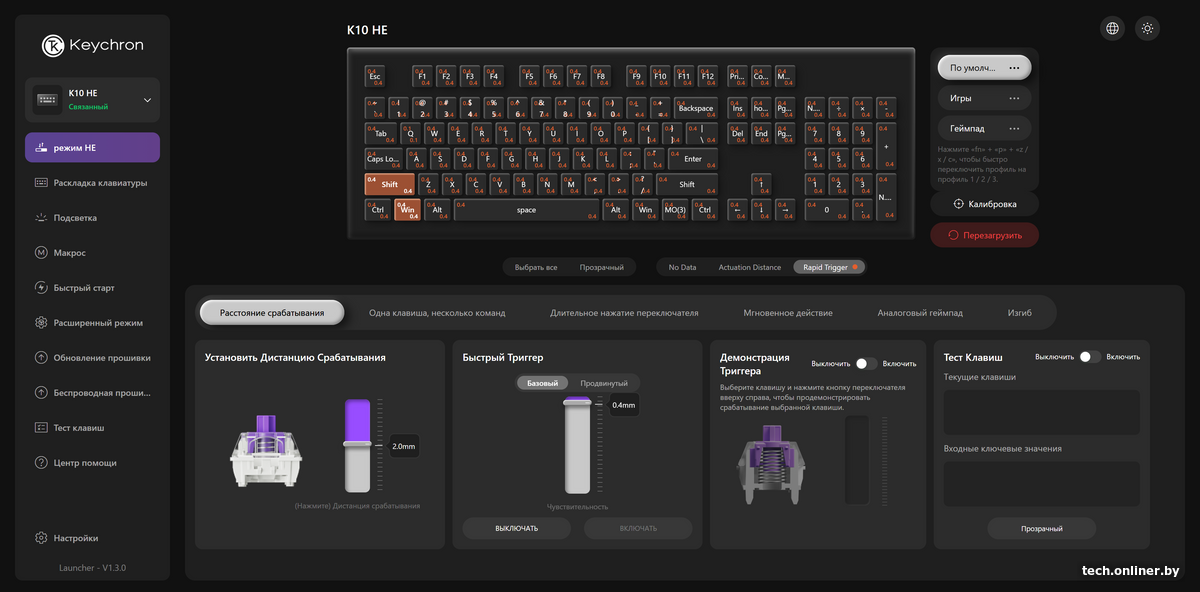Click the gear icon beside Настройки
Viewport: 1200px width, 592px height.
pyautogui.click(x=41, y=538)
